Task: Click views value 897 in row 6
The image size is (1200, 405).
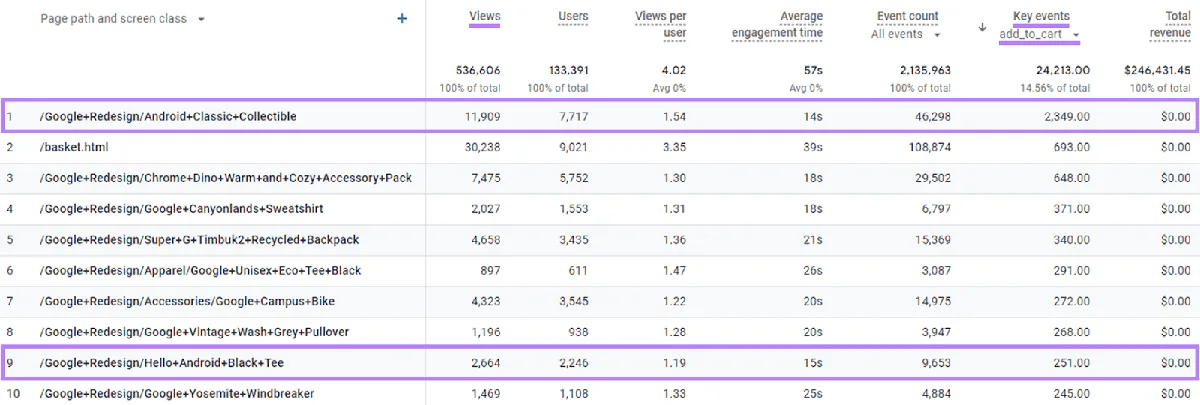Action: click(x=490, y=270)
